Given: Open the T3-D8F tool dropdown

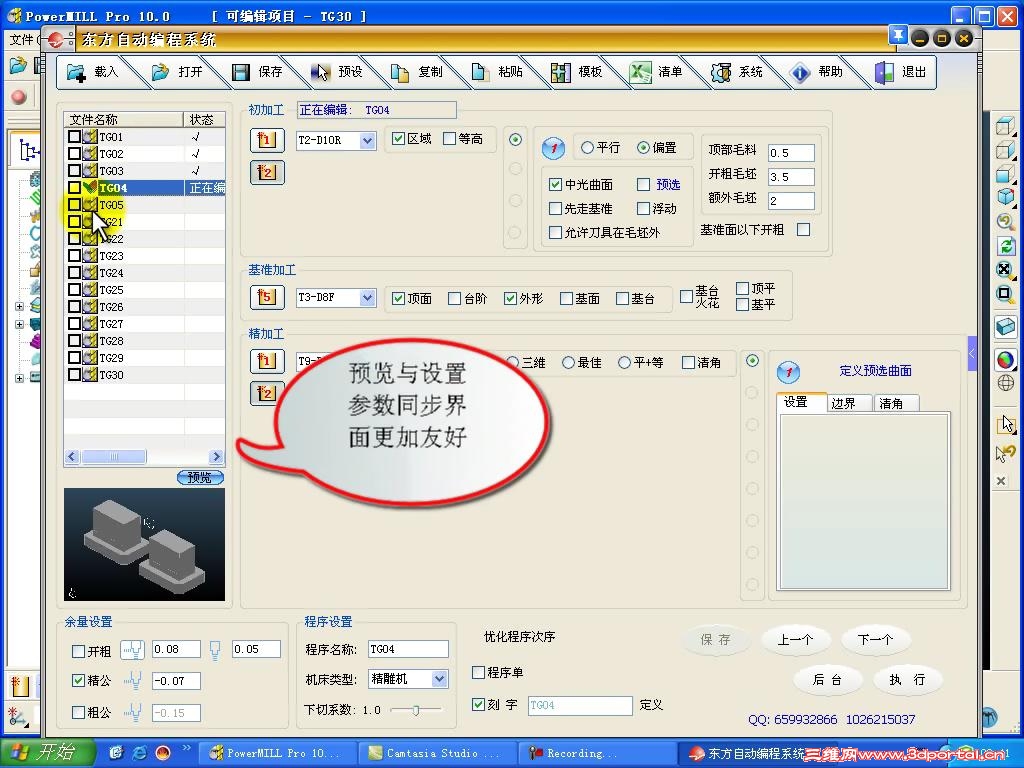Looking at the screenshot, I should click(368, 298).
